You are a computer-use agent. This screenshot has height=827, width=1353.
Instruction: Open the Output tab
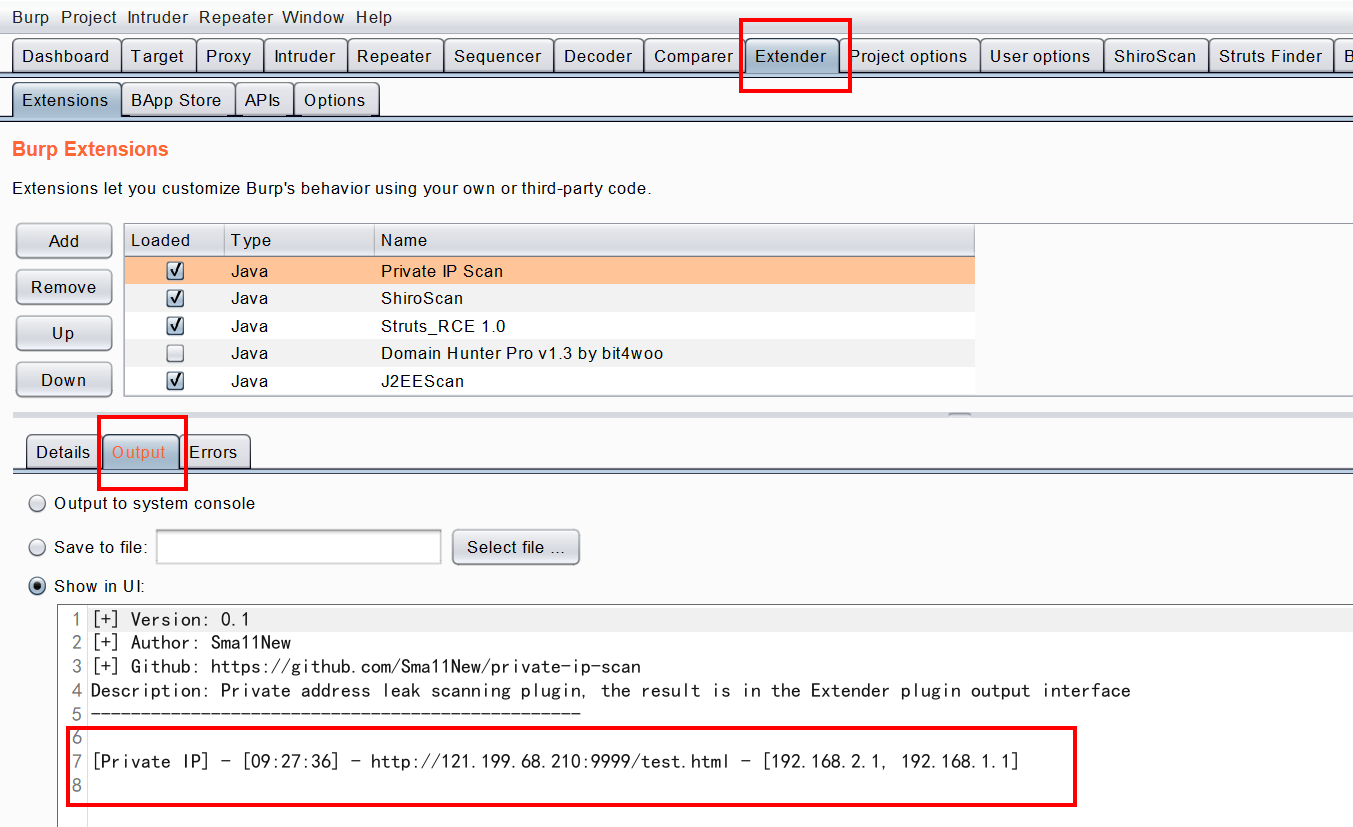point(139,452)
